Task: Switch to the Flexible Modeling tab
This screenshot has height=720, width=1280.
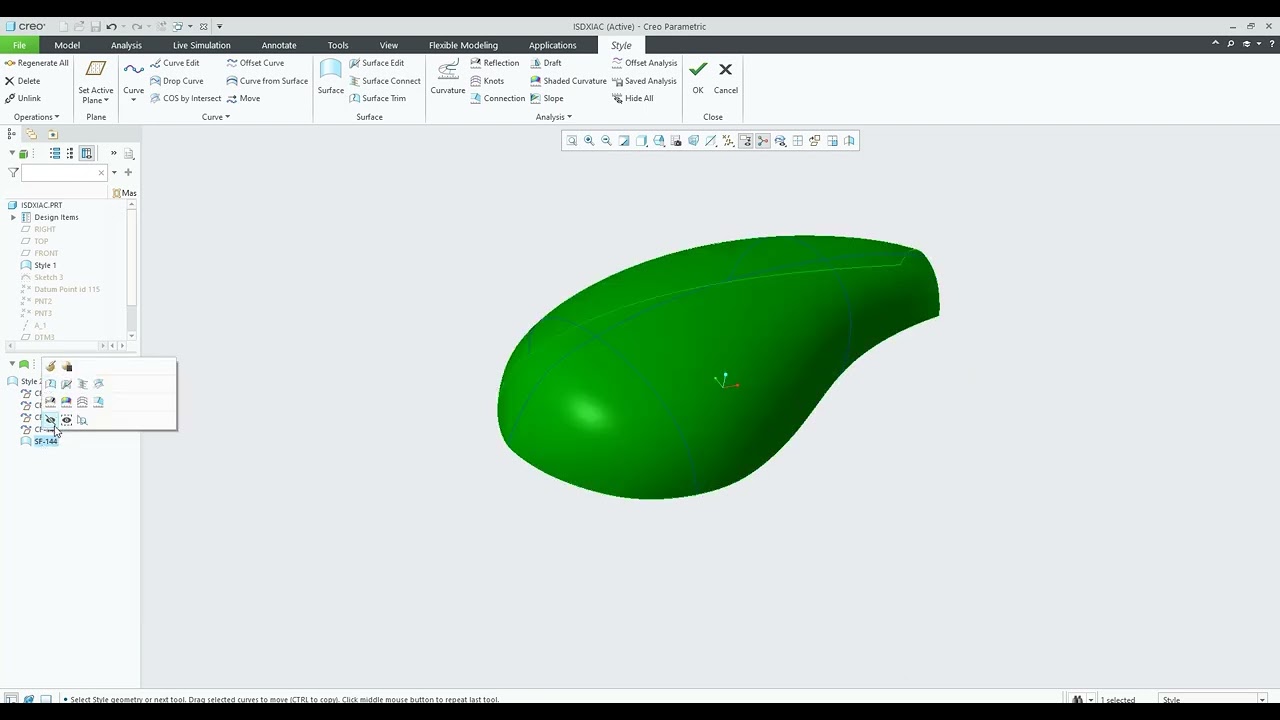Action: (463, 45)
